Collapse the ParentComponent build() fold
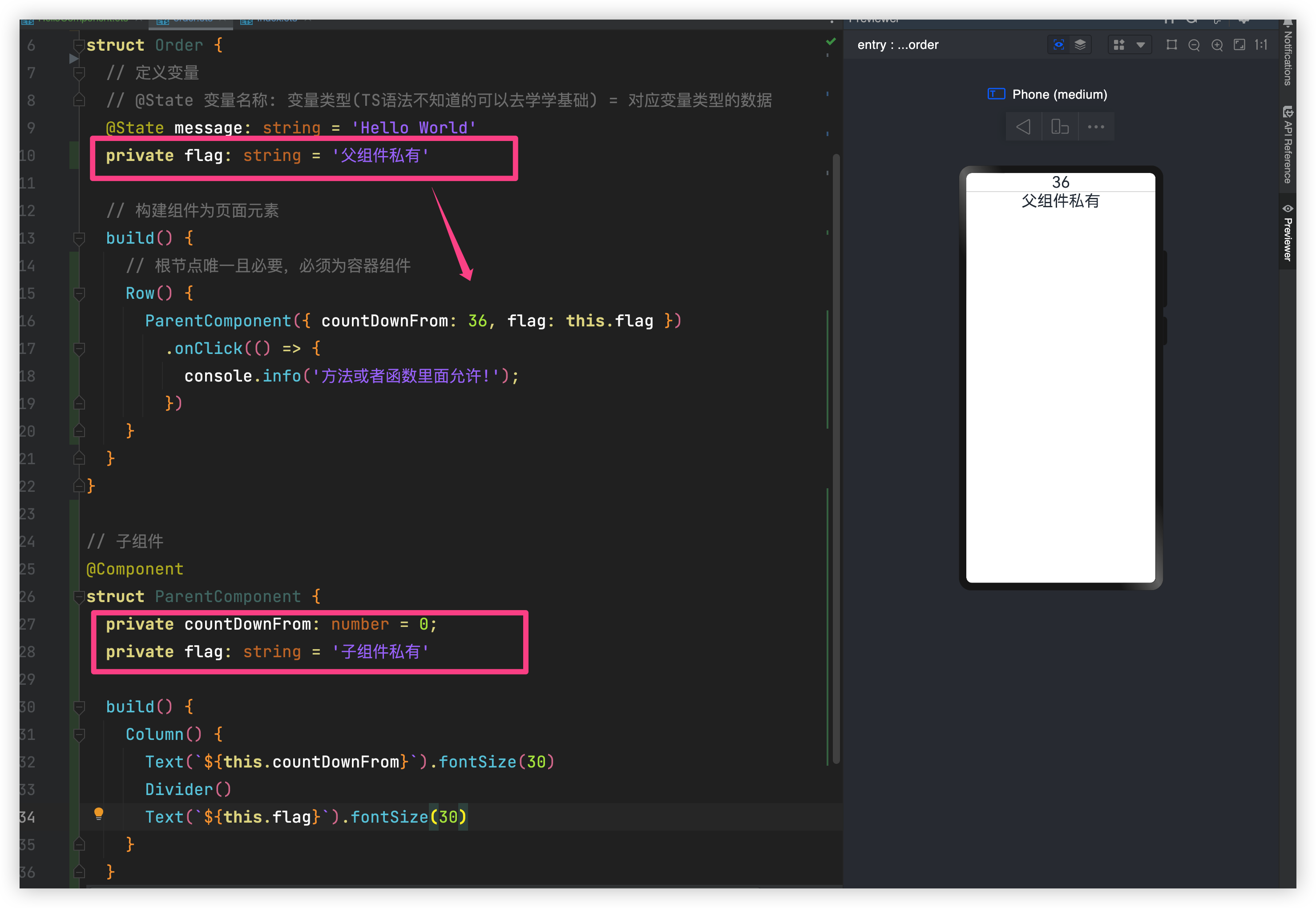The image size is (1316, 908). (x=79, y=707)
